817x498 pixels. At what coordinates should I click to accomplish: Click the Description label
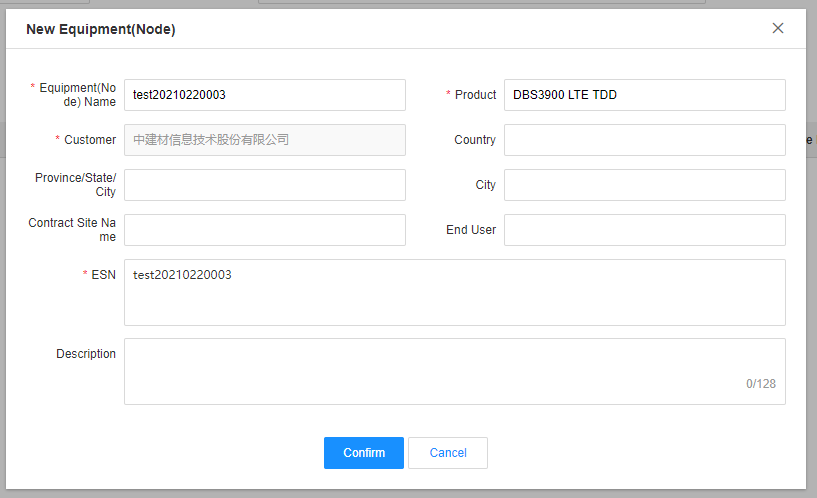click(86, 354)
